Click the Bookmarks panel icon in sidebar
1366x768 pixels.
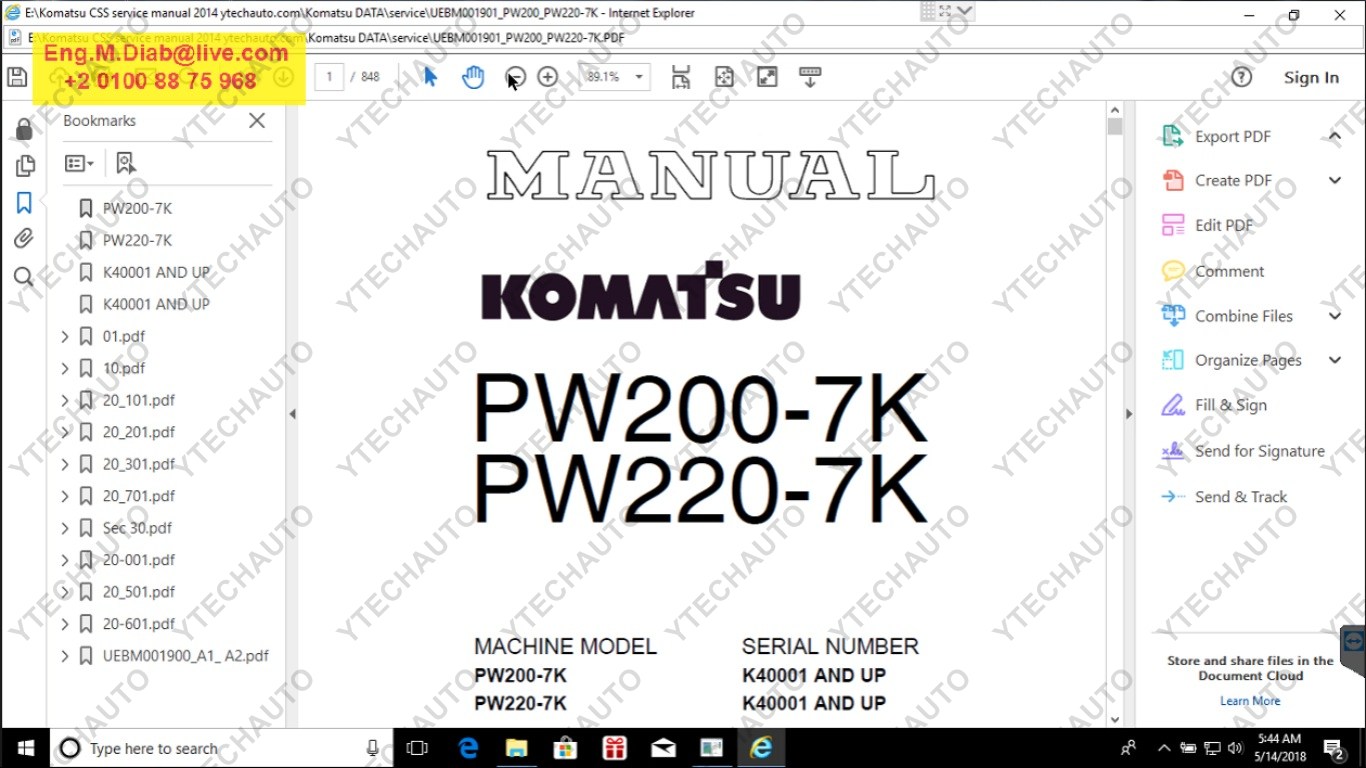coord(24,203)
